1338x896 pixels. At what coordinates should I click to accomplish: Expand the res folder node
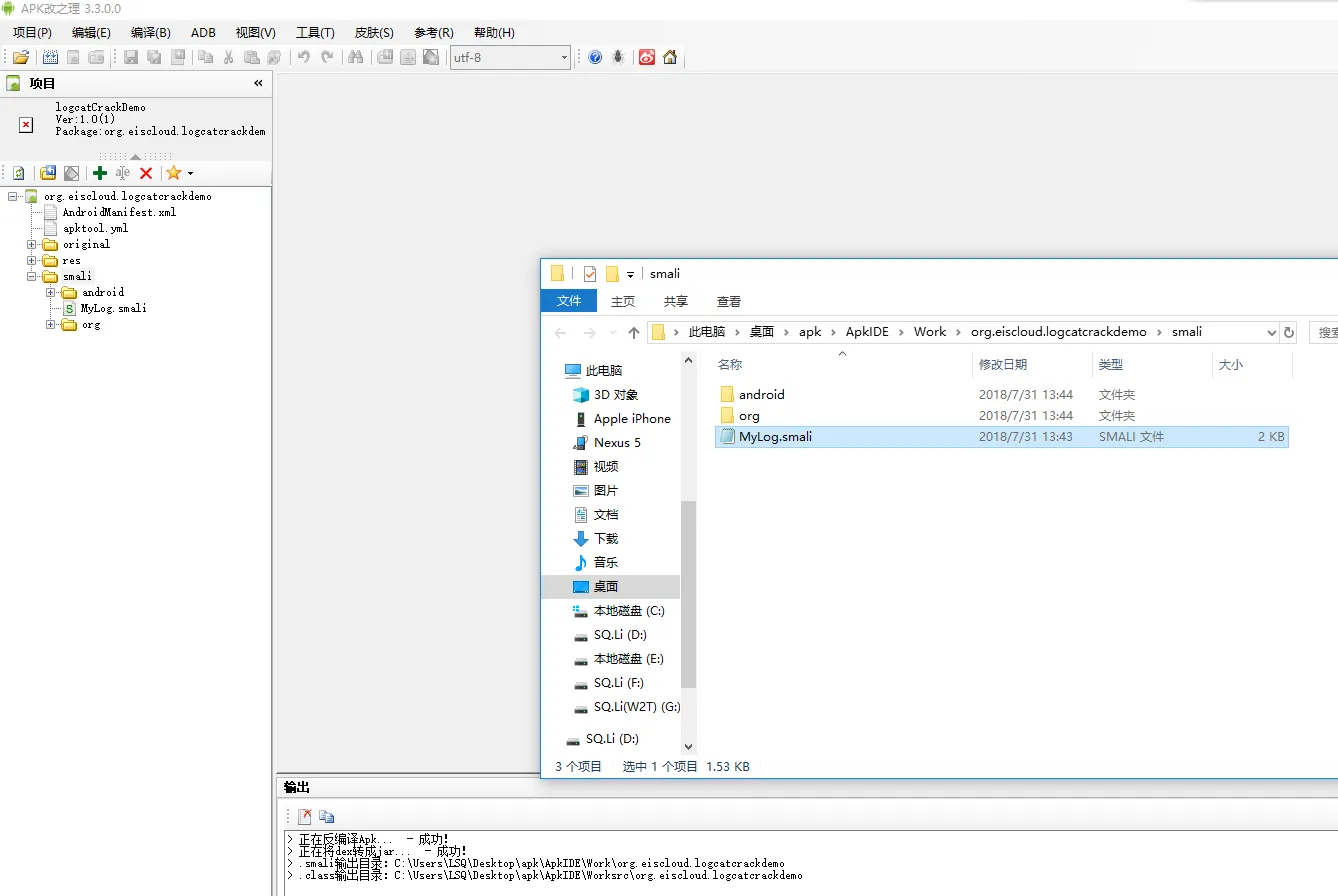click(x=32, y=260)
